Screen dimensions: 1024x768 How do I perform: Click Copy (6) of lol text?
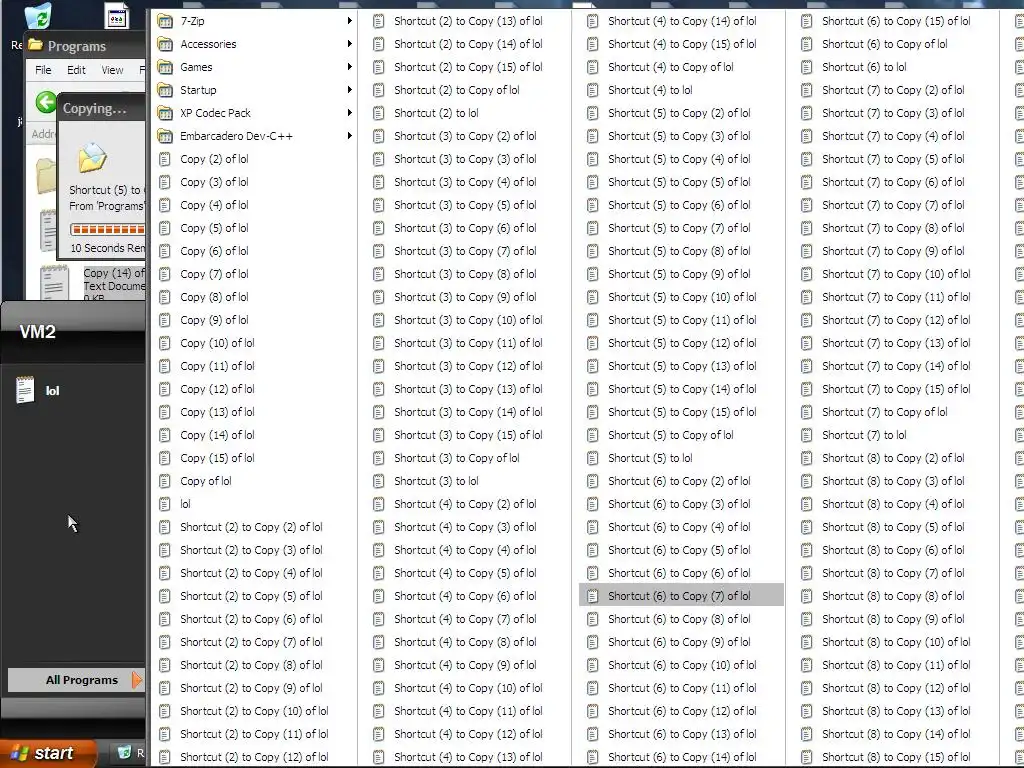point(214,251)
